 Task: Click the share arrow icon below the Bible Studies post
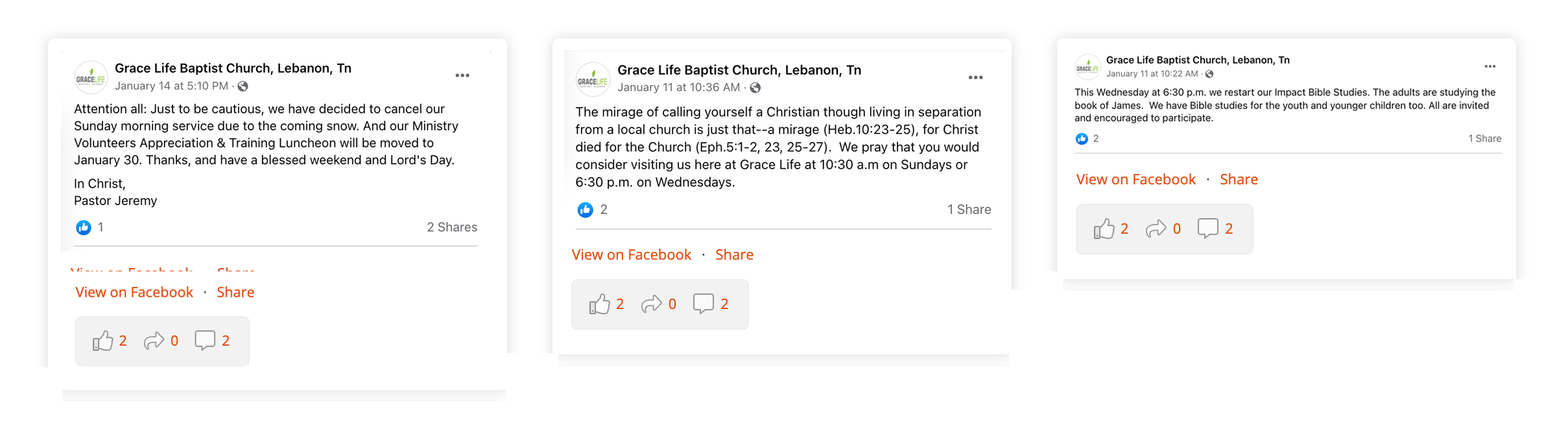pos(1156,229)
